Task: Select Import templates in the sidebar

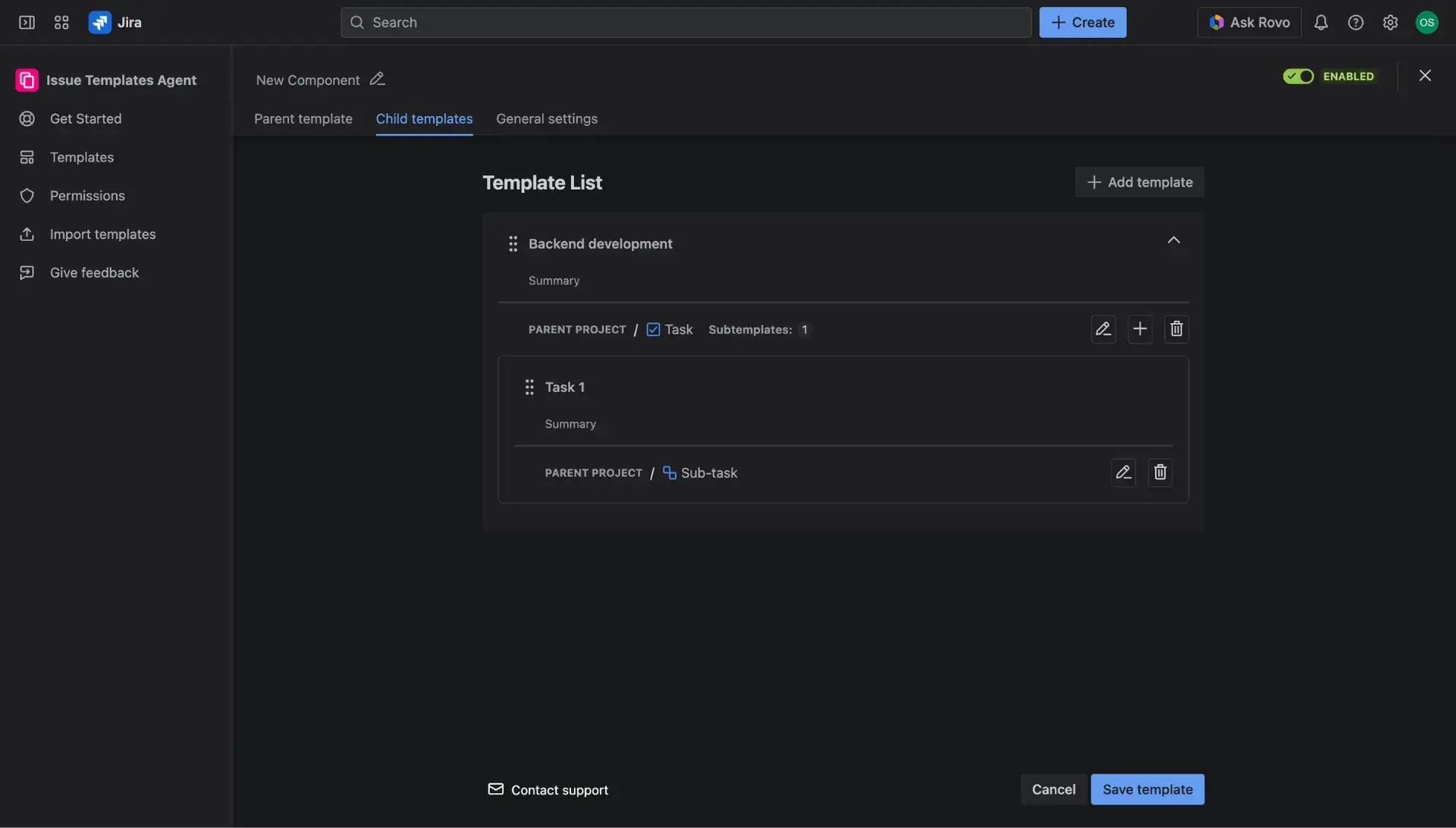Action: [x=102, y=234]
